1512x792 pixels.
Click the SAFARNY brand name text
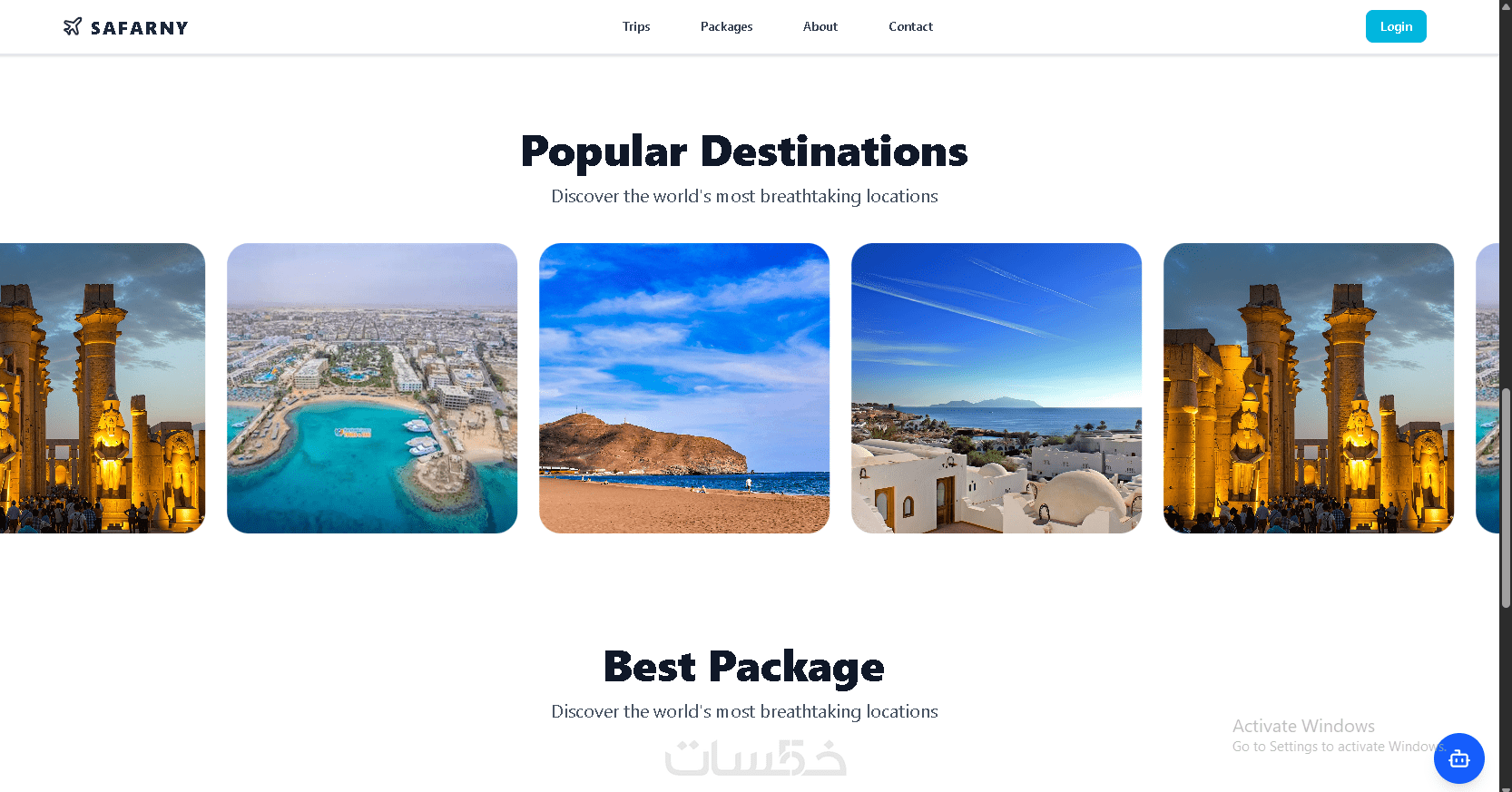click(140, 28)
